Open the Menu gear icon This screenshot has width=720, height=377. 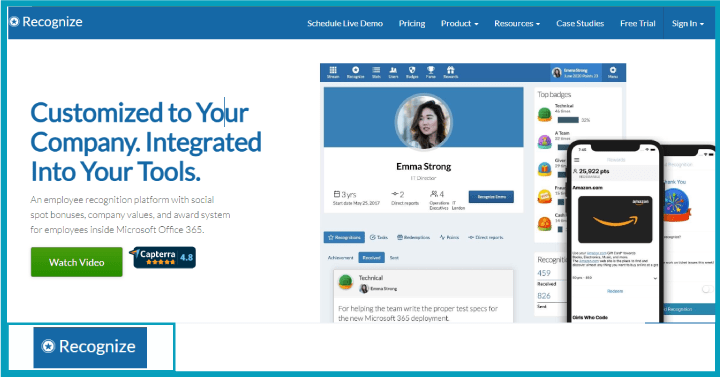point(613,72)
